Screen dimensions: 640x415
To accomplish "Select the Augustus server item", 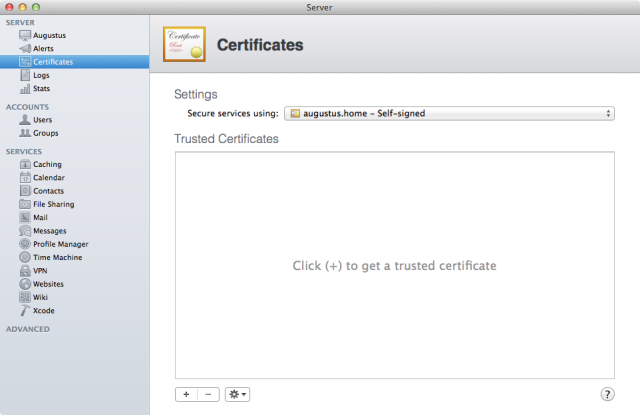I will pos(49,35).
